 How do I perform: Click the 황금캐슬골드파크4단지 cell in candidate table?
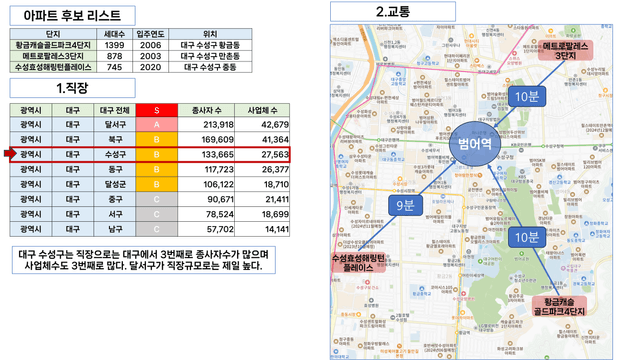pos(53,45)
